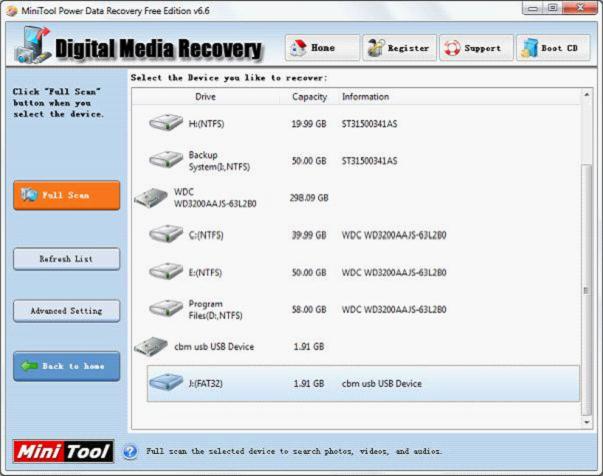Click the J:(FAT32) drive icon
Screen dimensions: 603x476
pyautogui.click(x=166, y=383)
